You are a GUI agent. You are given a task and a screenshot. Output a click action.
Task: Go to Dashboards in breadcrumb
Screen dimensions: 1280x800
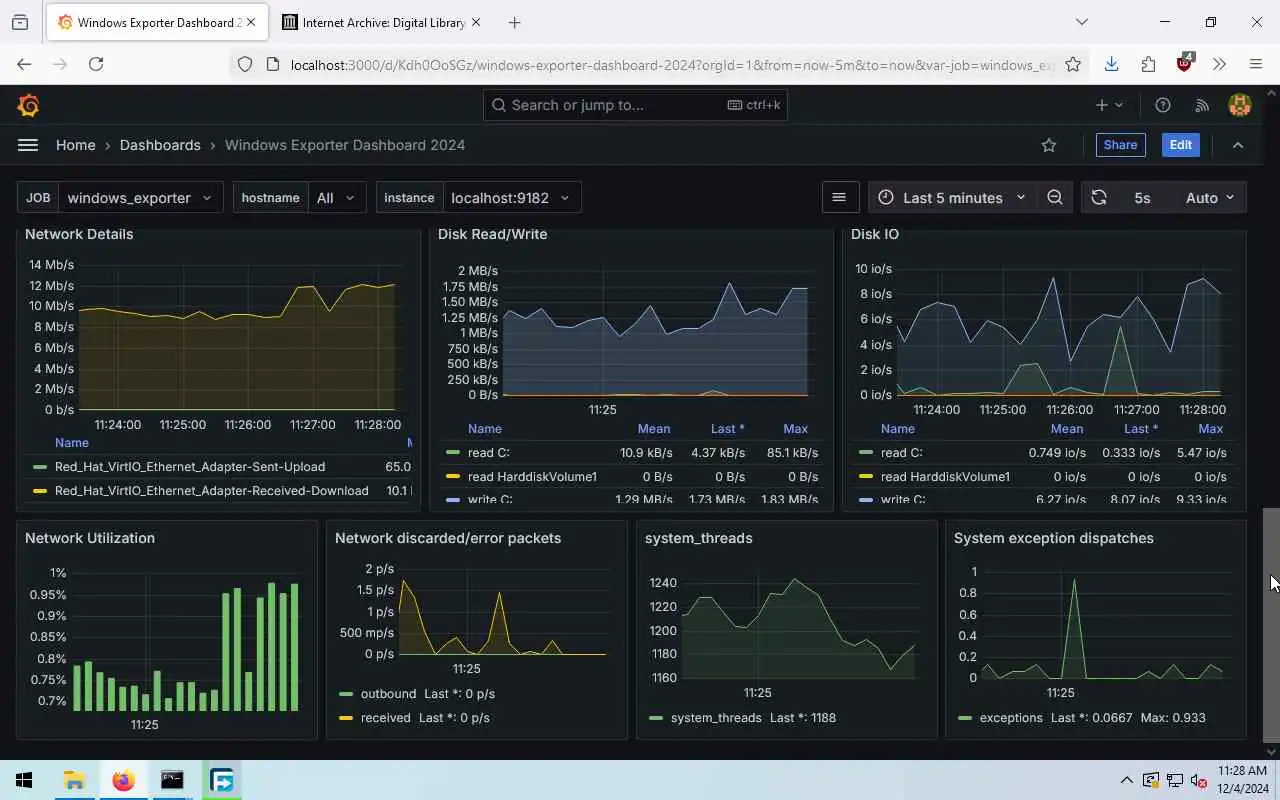pyautogui.click(x=160, y=145)
